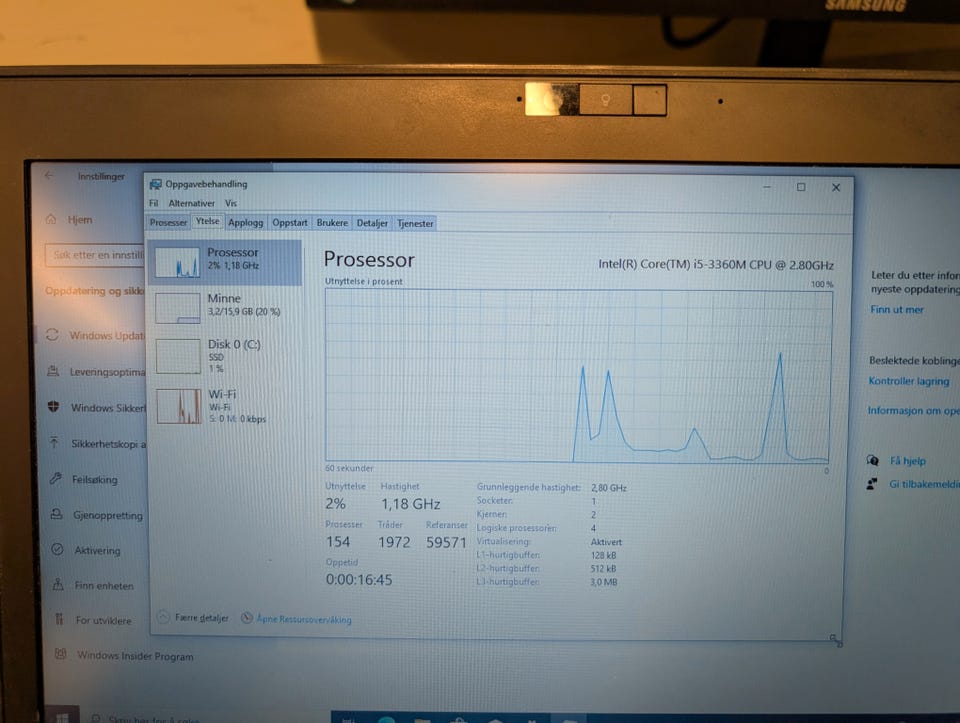Image resolution: width=960 pixels, height=723 pixels.
Task: Select the Ytelse tab
Action: click(208, 222)
